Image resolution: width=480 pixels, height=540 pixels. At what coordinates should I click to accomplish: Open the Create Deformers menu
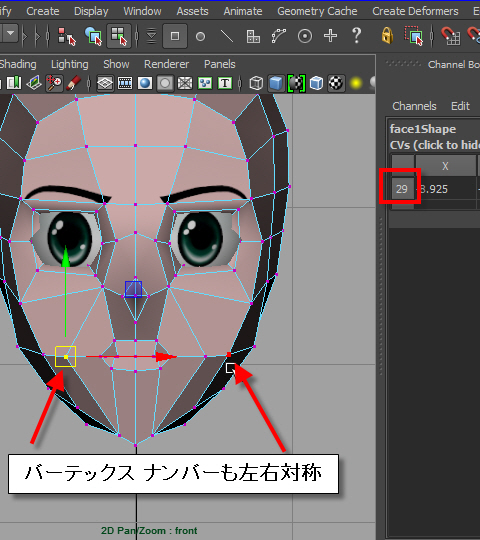415,11
